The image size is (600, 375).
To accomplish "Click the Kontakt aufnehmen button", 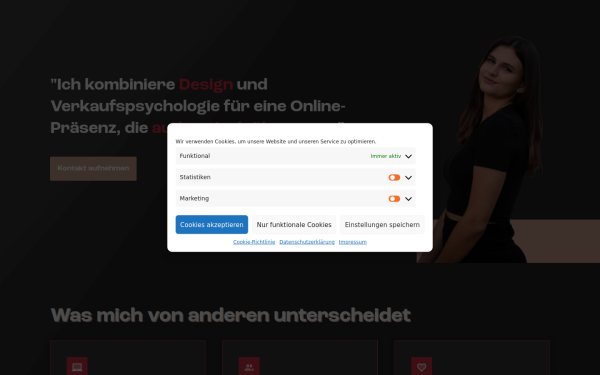I will pyautogui.click(x=93, y=168).
